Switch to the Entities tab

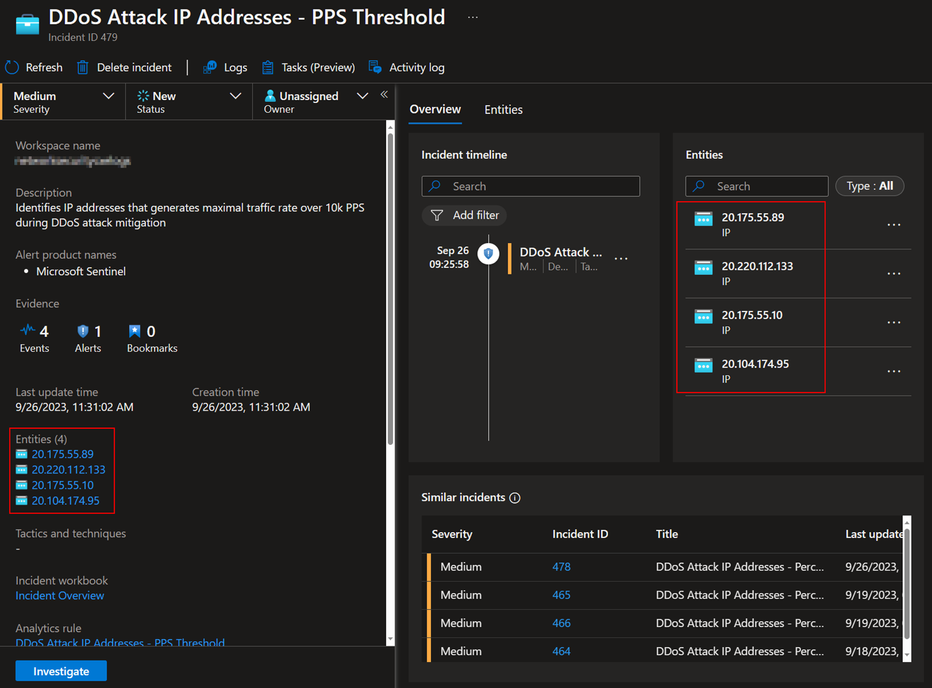503,110
